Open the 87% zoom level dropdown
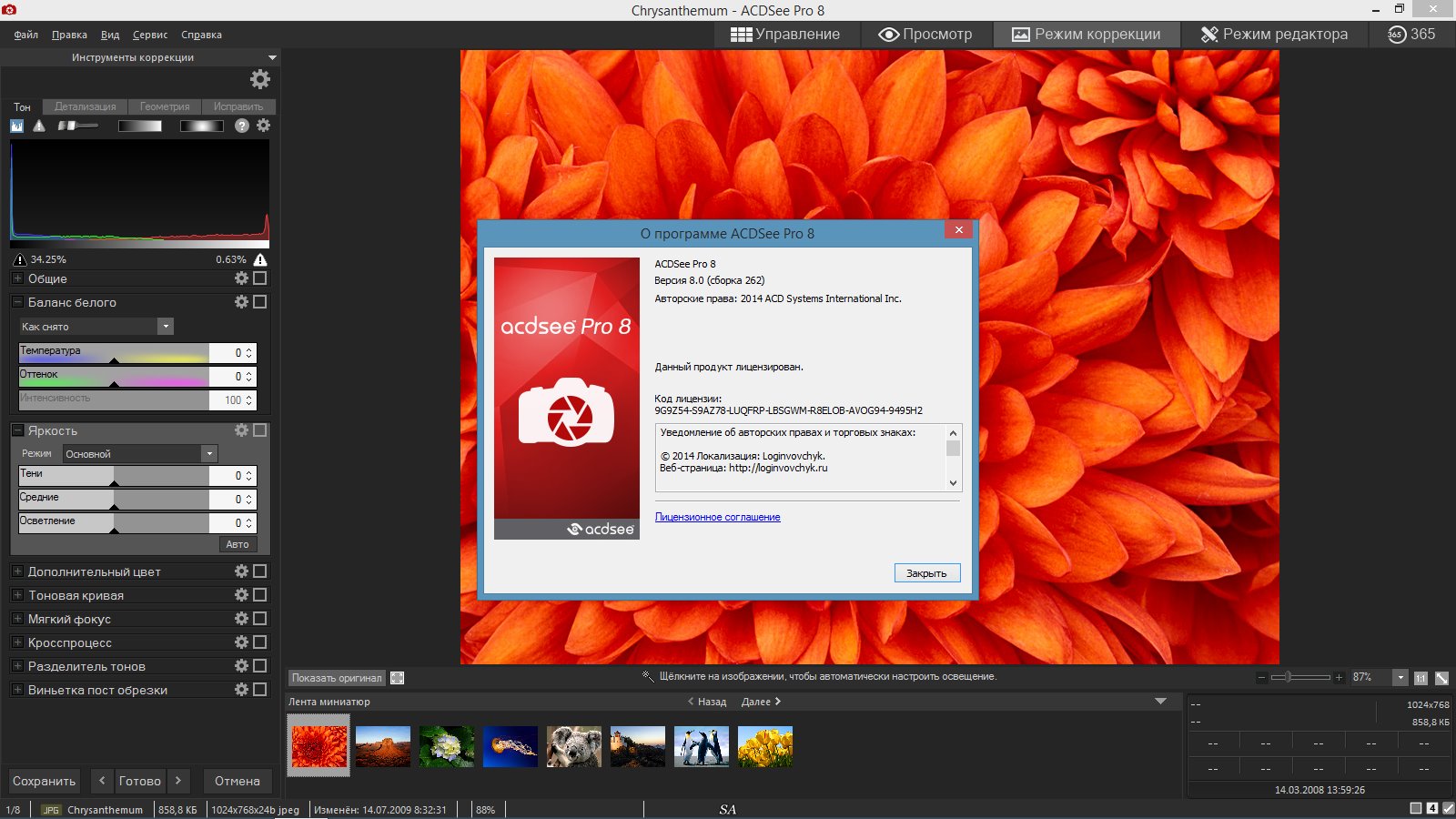 click(1400, 678)
